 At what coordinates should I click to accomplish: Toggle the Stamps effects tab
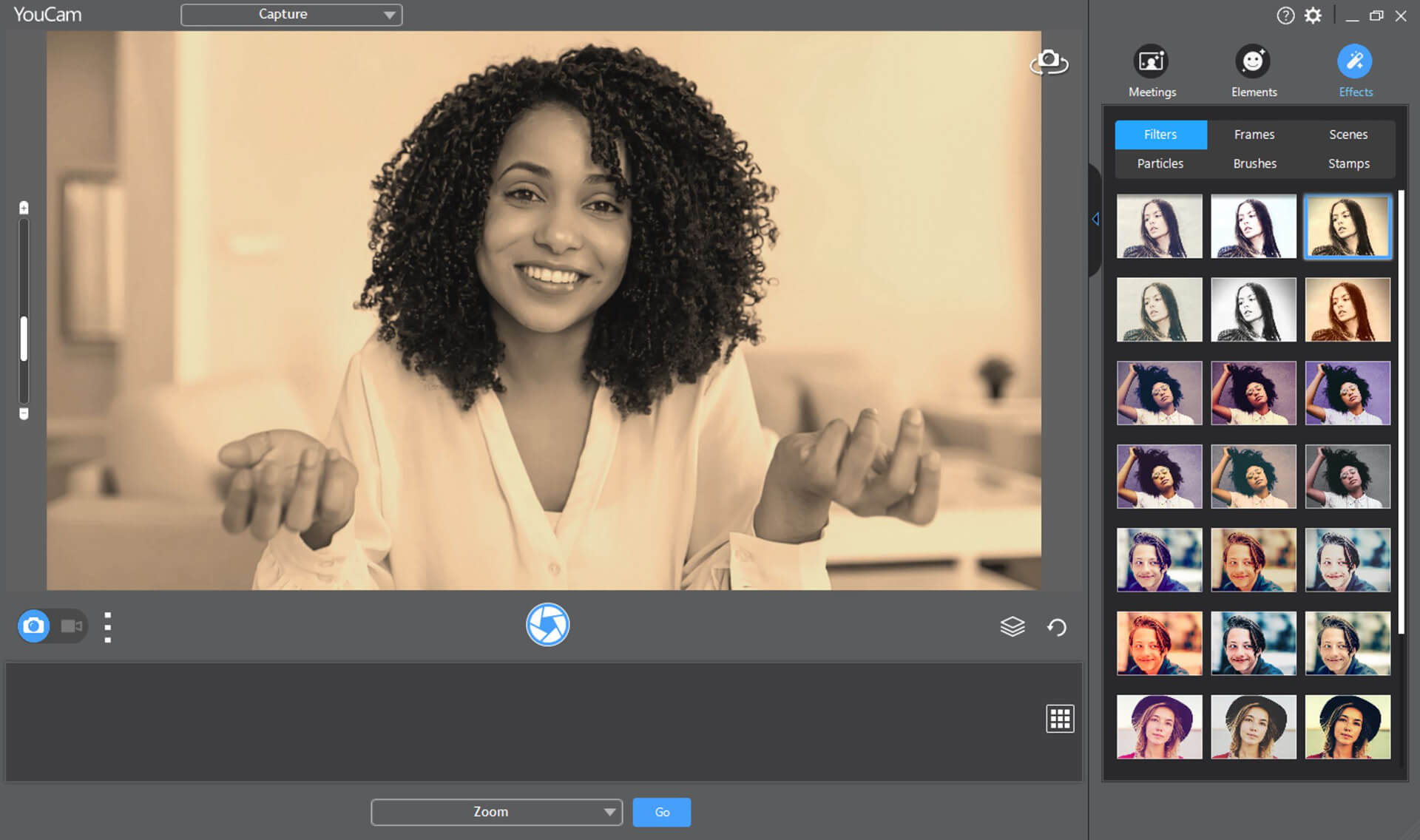[1348, 163]
